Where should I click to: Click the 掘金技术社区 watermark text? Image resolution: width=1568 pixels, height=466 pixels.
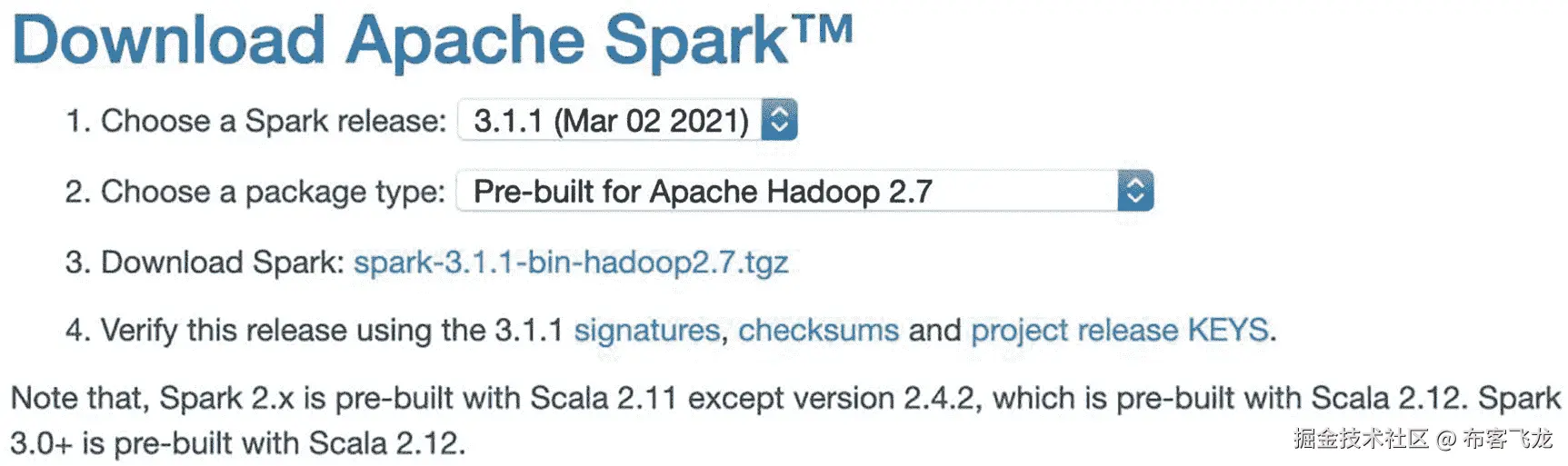click(x=1361, y=439)
